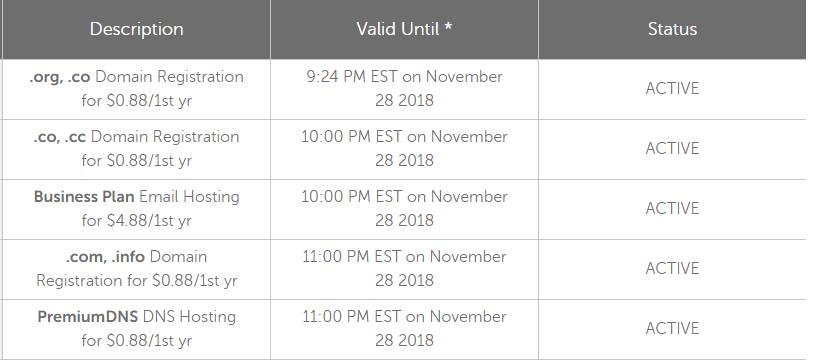The height and width of the screenshot is (363, 814).
Task: Select the .co, .cc Domain Registration description
Action: pos(137,149)
